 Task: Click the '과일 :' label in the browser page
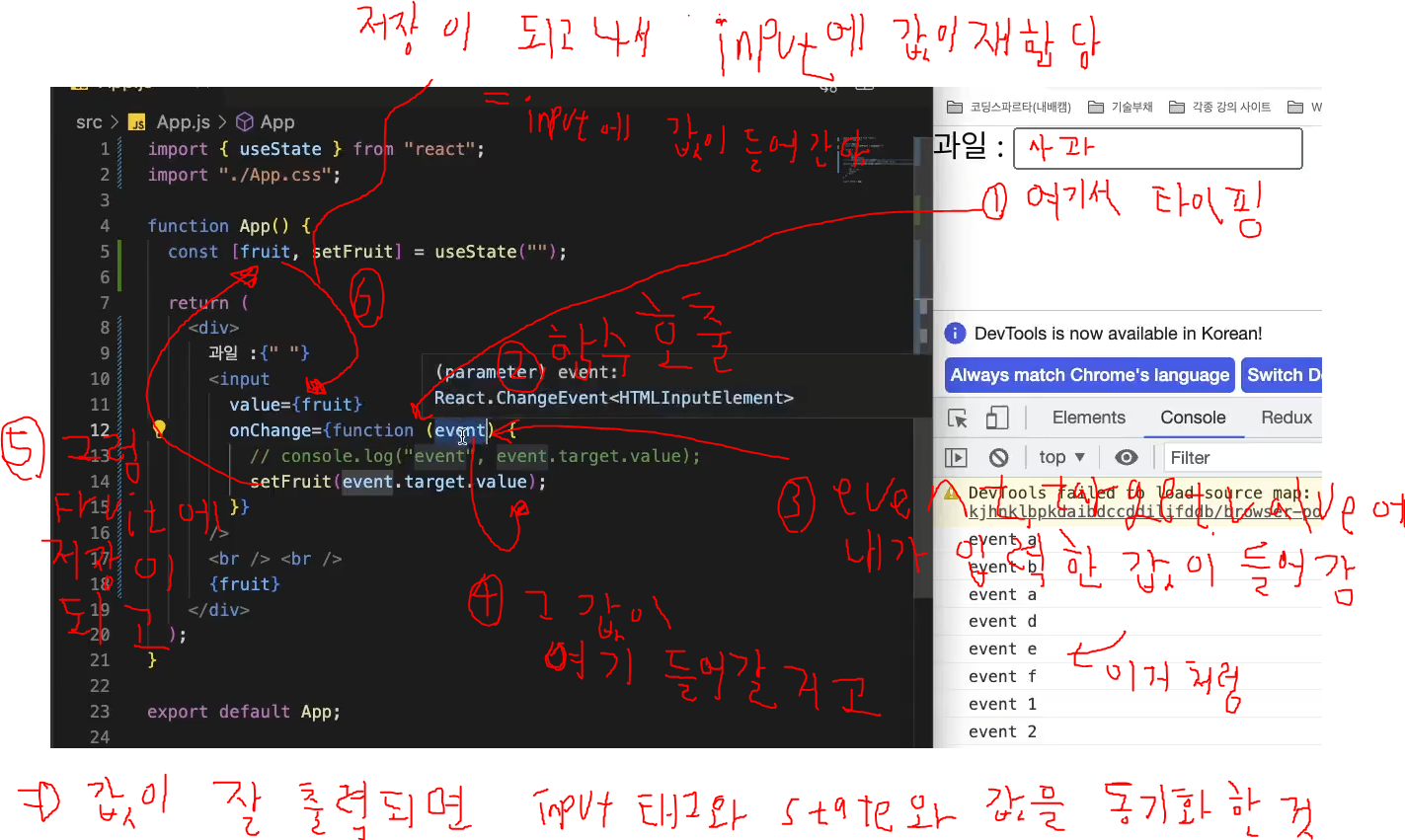[970, 146]
